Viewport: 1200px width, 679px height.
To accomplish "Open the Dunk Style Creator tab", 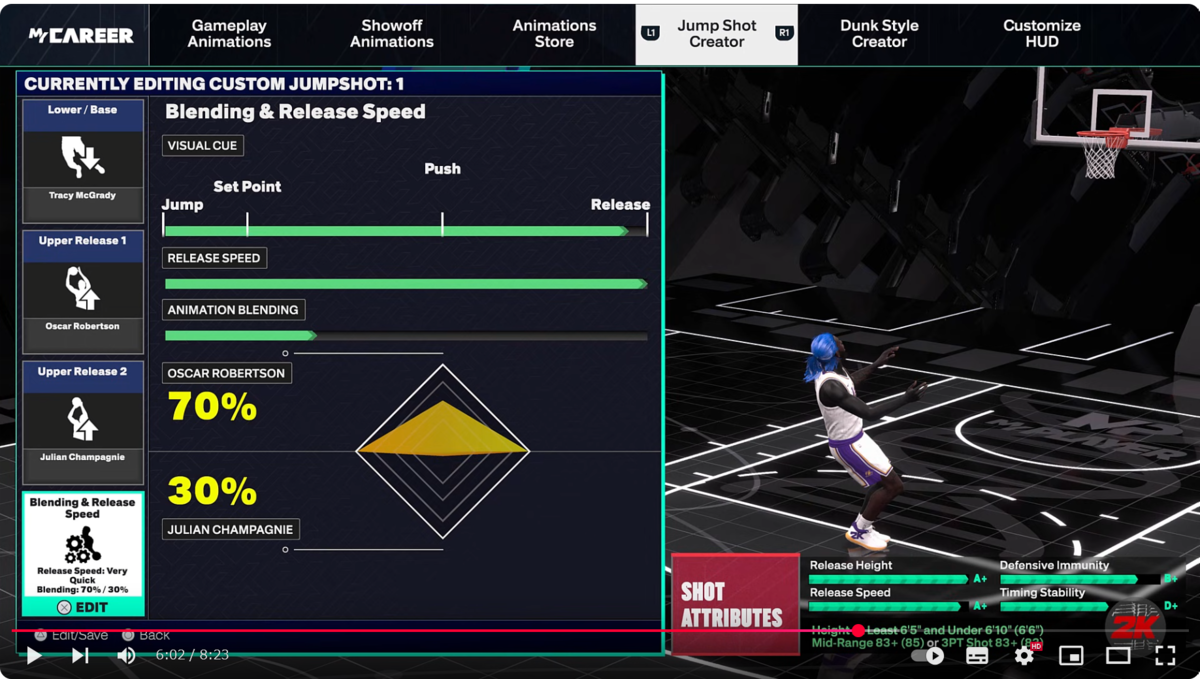I will (x=879, y=34).
